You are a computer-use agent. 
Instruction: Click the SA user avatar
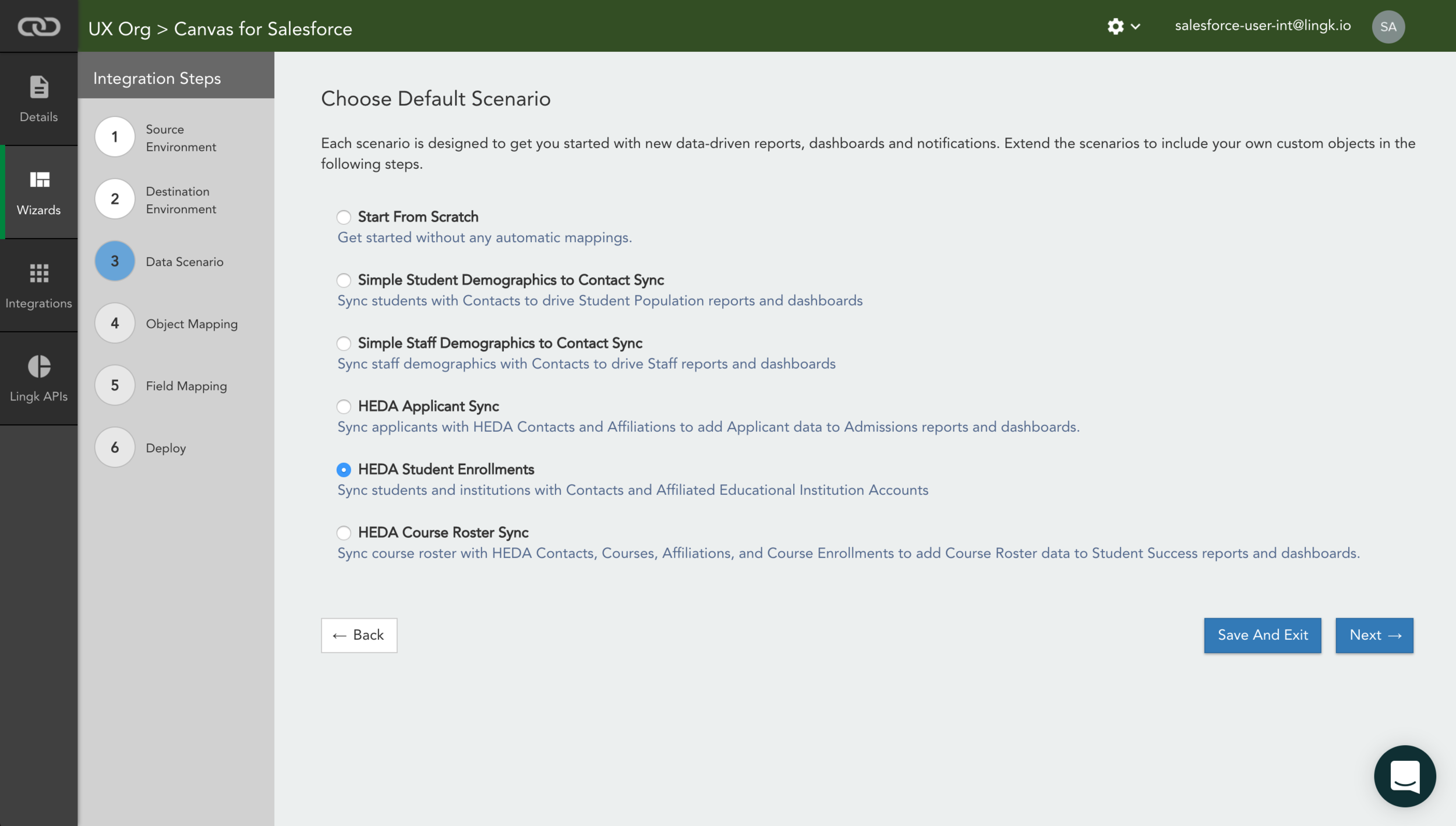(1388, 27)
